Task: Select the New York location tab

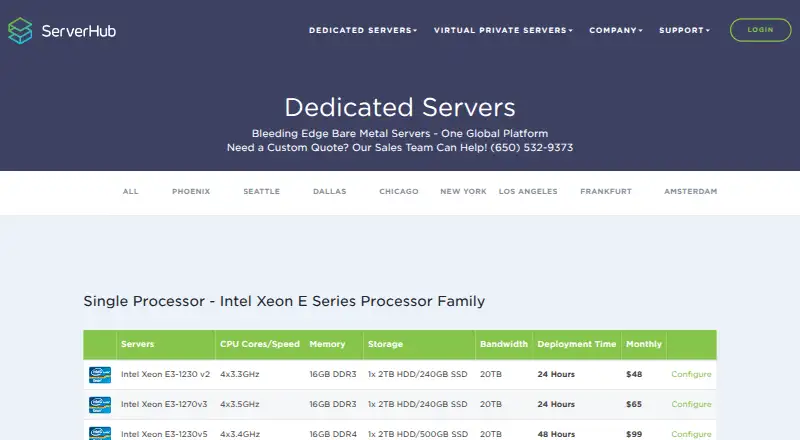Action: [x=463, y=191]
